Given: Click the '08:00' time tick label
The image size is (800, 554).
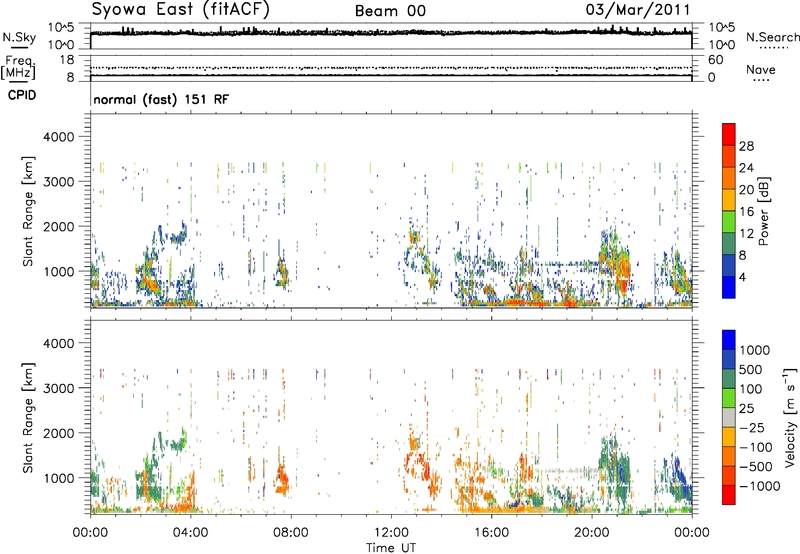Looking at the screenshot, I should point(291,532).
